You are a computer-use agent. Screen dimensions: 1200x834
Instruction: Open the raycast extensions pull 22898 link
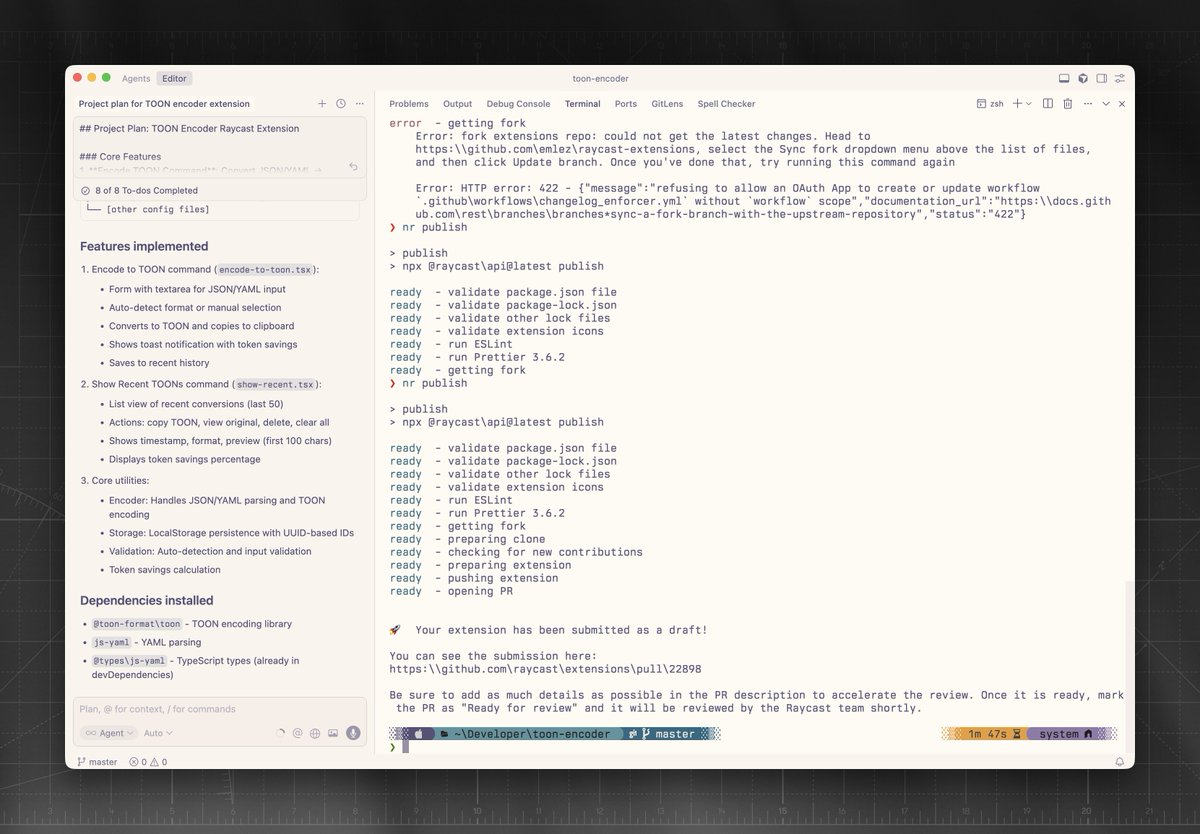[545, 669]
